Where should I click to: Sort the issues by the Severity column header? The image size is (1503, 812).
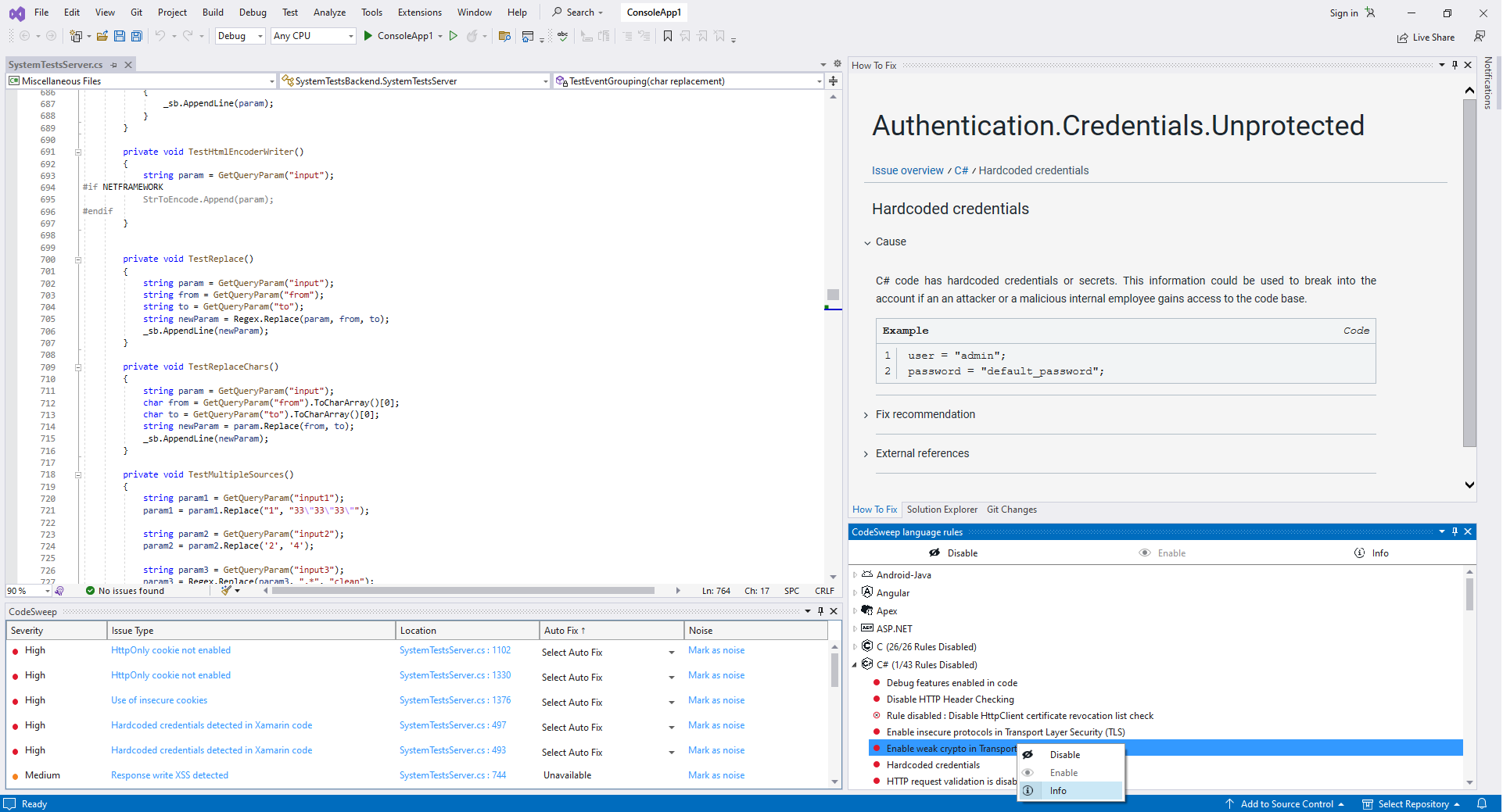tap(56, 631)
